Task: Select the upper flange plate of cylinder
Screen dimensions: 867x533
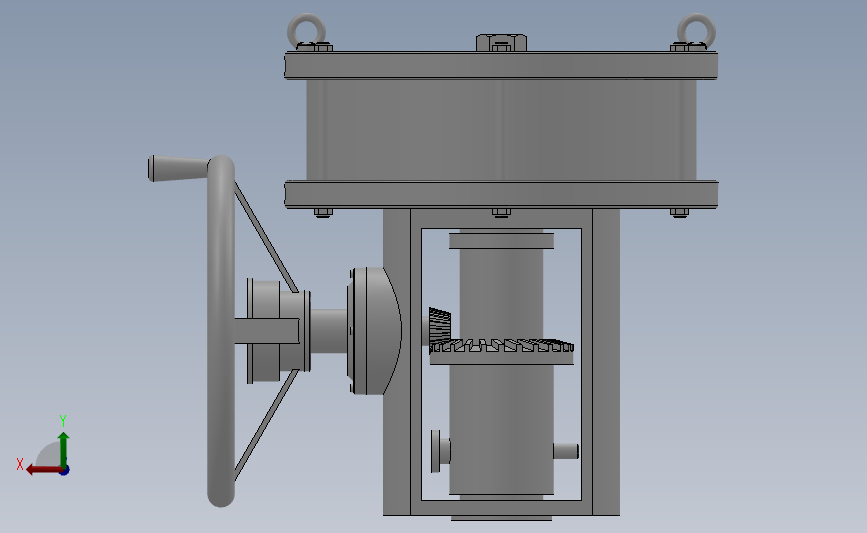Action: pyautogui.click(x=502, y=65)
